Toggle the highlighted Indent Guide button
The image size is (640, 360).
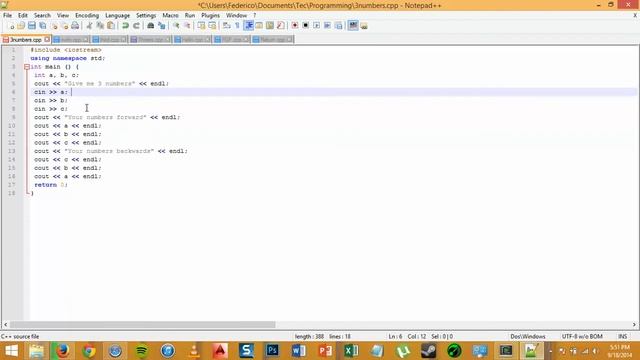249,26
